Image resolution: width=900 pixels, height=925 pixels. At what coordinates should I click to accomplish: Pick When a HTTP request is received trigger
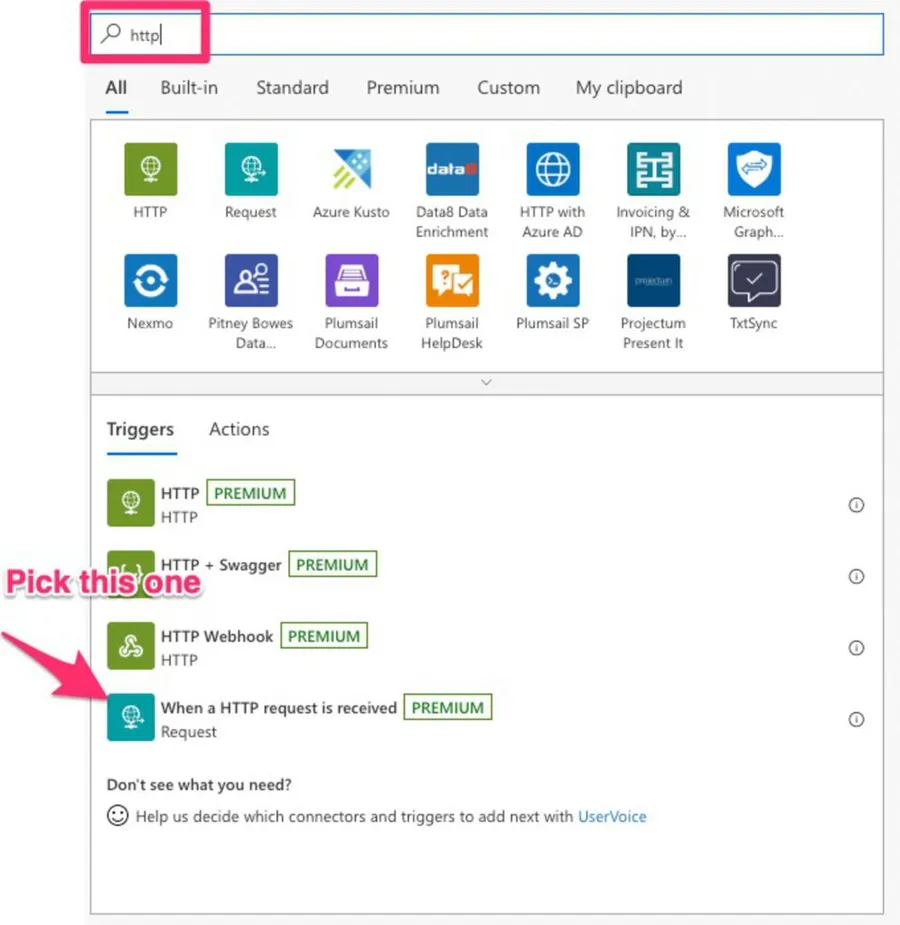click(278, 708)
